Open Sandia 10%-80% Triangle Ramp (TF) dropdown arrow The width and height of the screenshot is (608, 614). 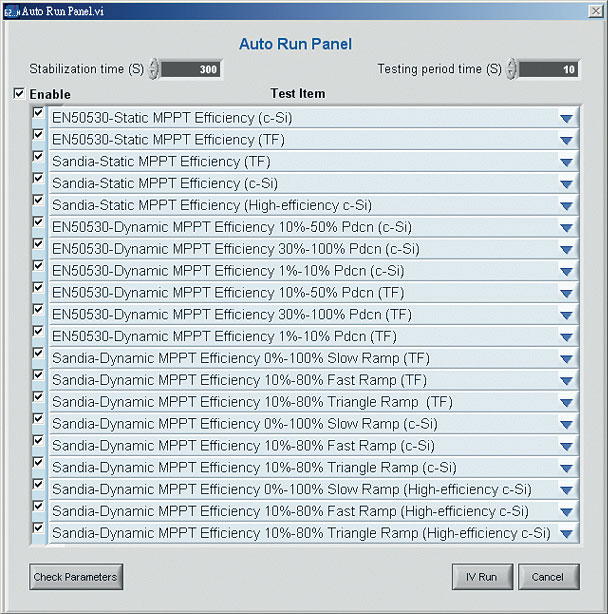[x=567, y=403]
